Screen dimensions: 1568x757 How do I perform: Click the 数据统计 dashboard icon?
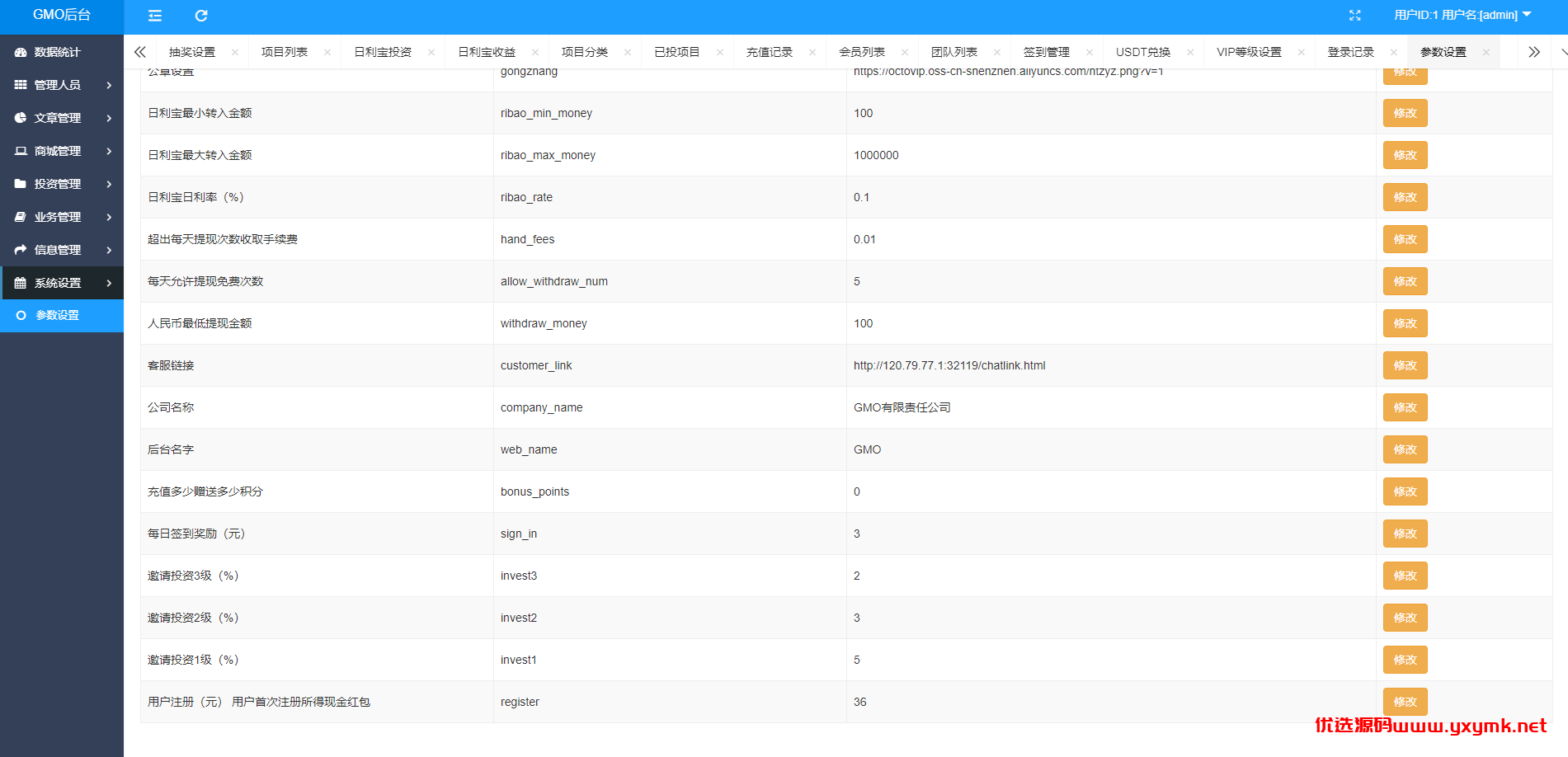[x=21, y=52]
